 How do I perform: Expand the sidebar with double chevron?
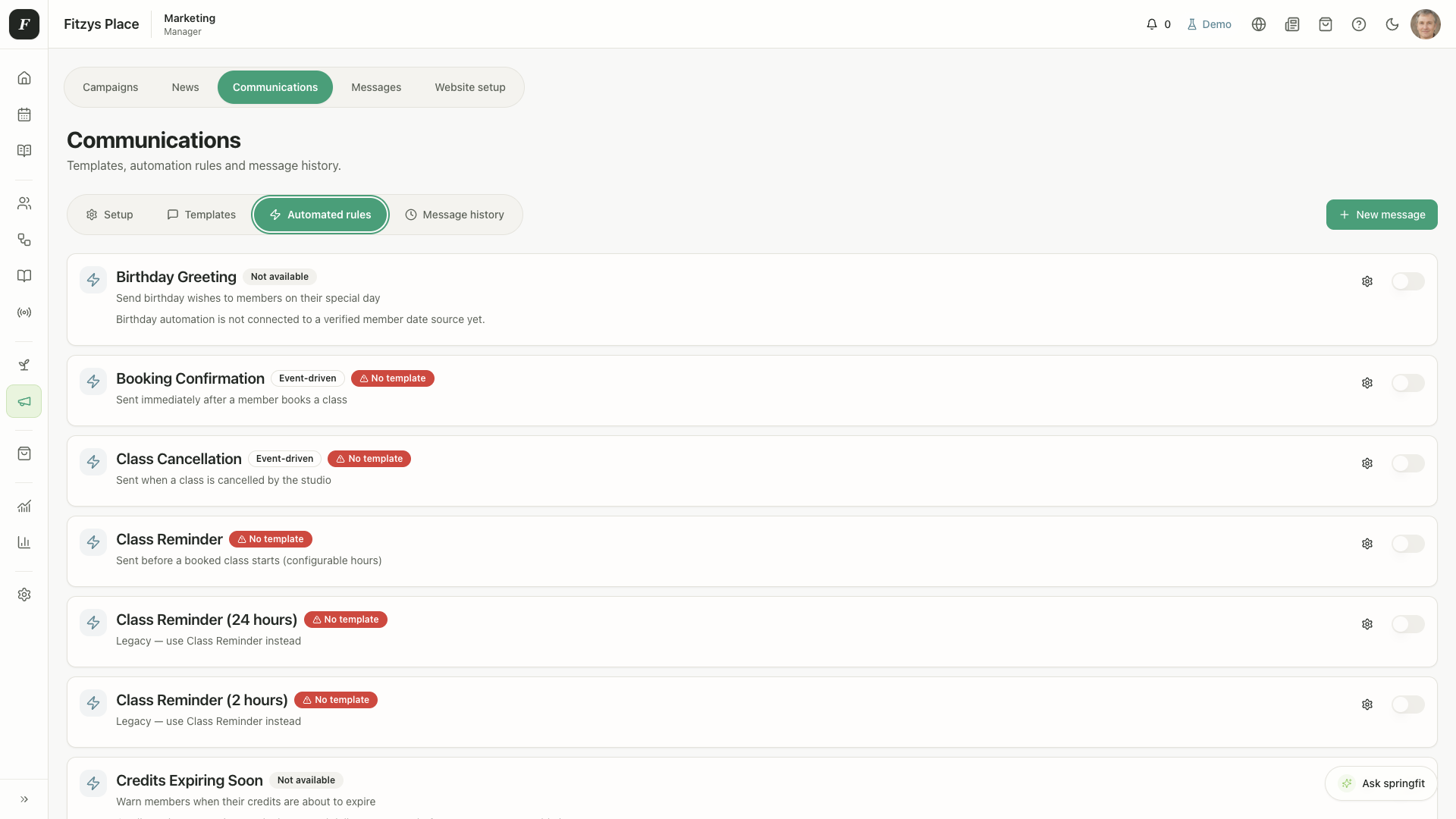[x=24, y=799]
